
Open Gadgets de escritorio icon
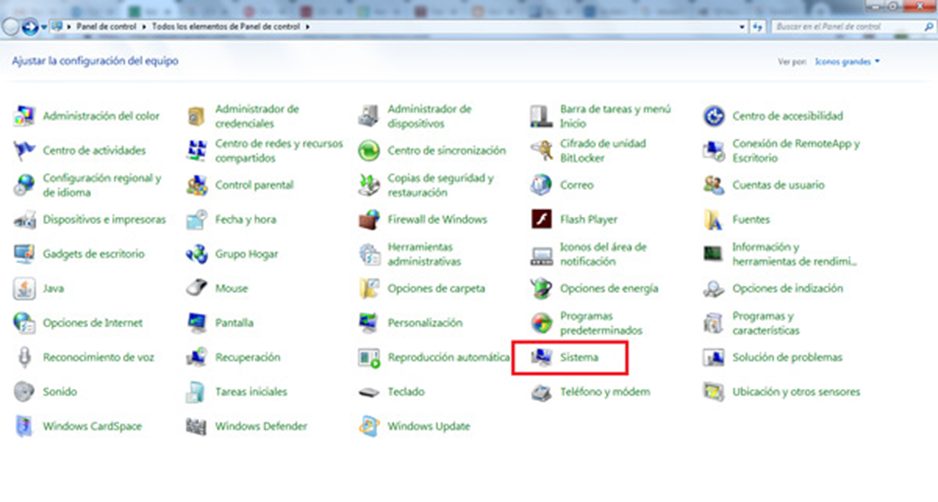pyautogui.click(x=24, y=254)
